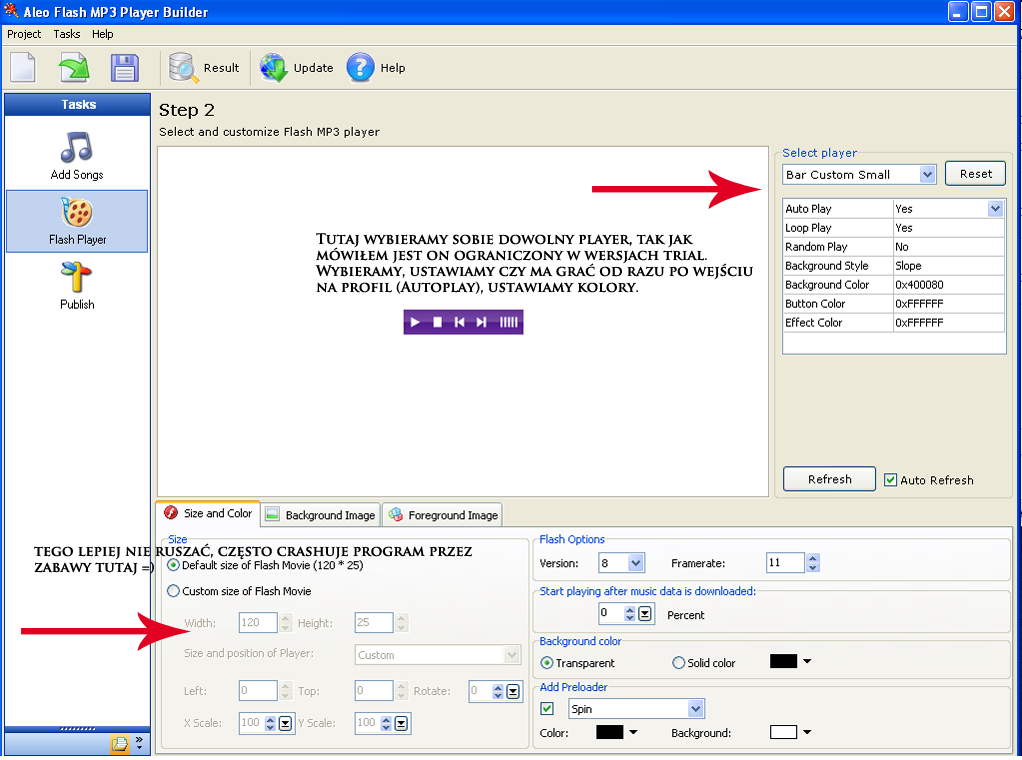
Task: Click the volume bars in the player preview
Action: tap(508, 322)
